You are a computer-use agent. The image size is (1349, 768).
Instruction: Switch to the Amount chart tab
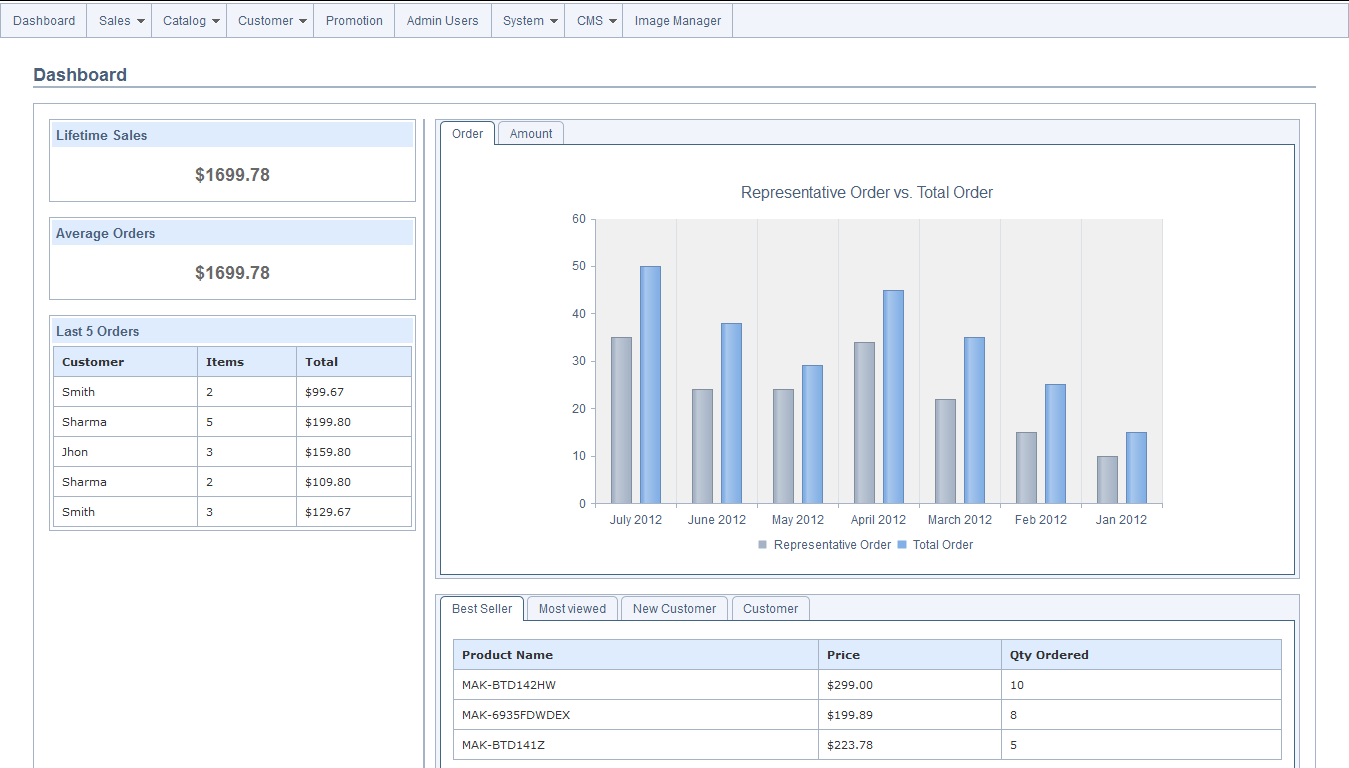tap(531, 134)
